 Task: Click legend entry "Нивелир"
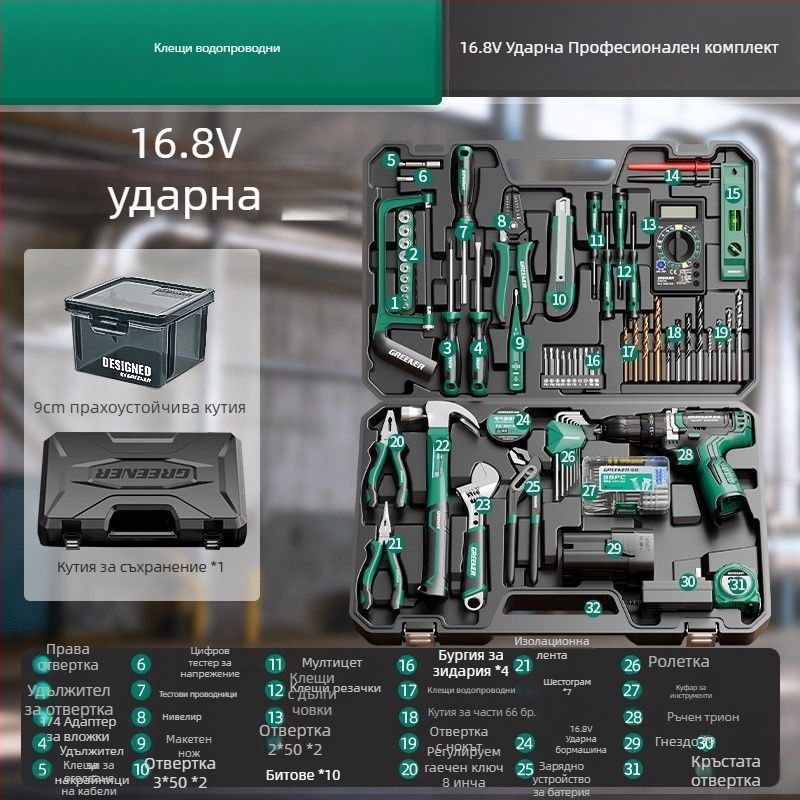pyautogui.click(x=182, y=716)
